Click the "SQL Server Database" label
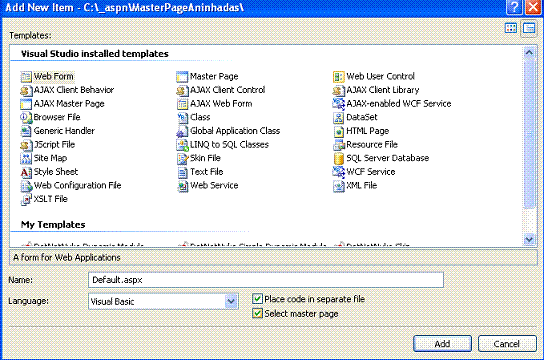This screenshot has width=544, height=360. tap(388, 158)
